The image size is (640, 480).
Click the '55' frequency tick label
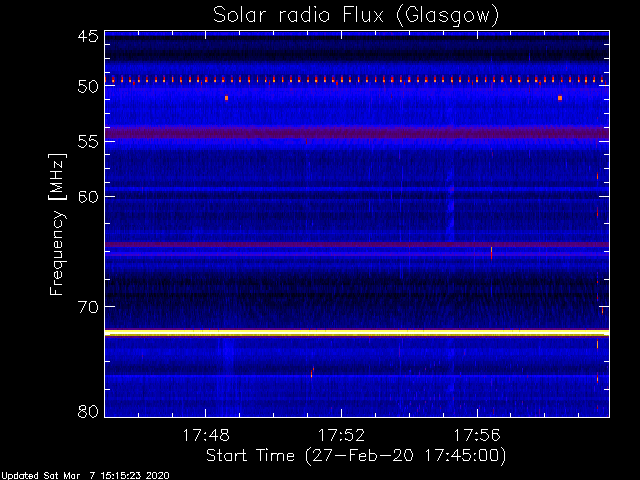88,142
